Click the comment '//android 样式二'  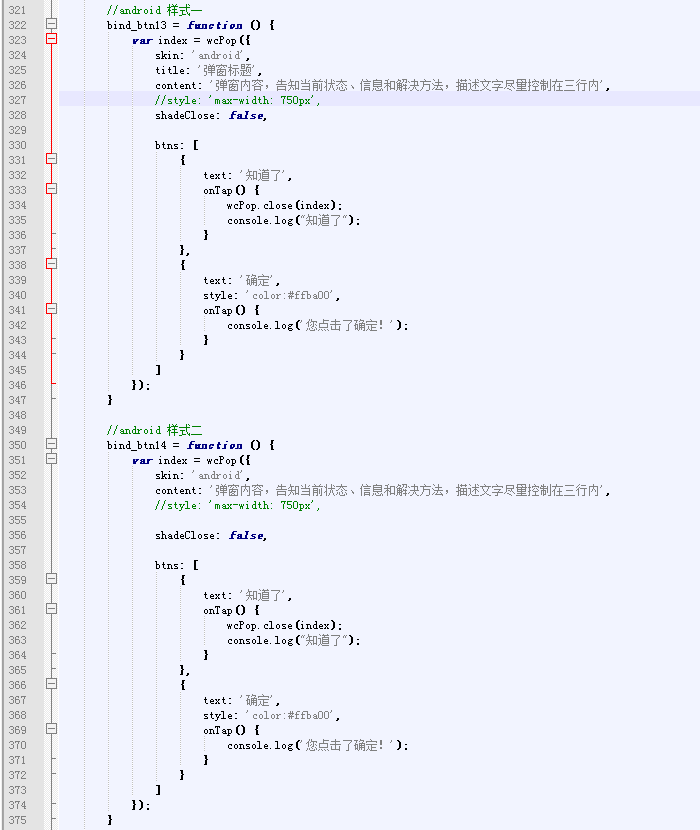(x=154, y=430)
